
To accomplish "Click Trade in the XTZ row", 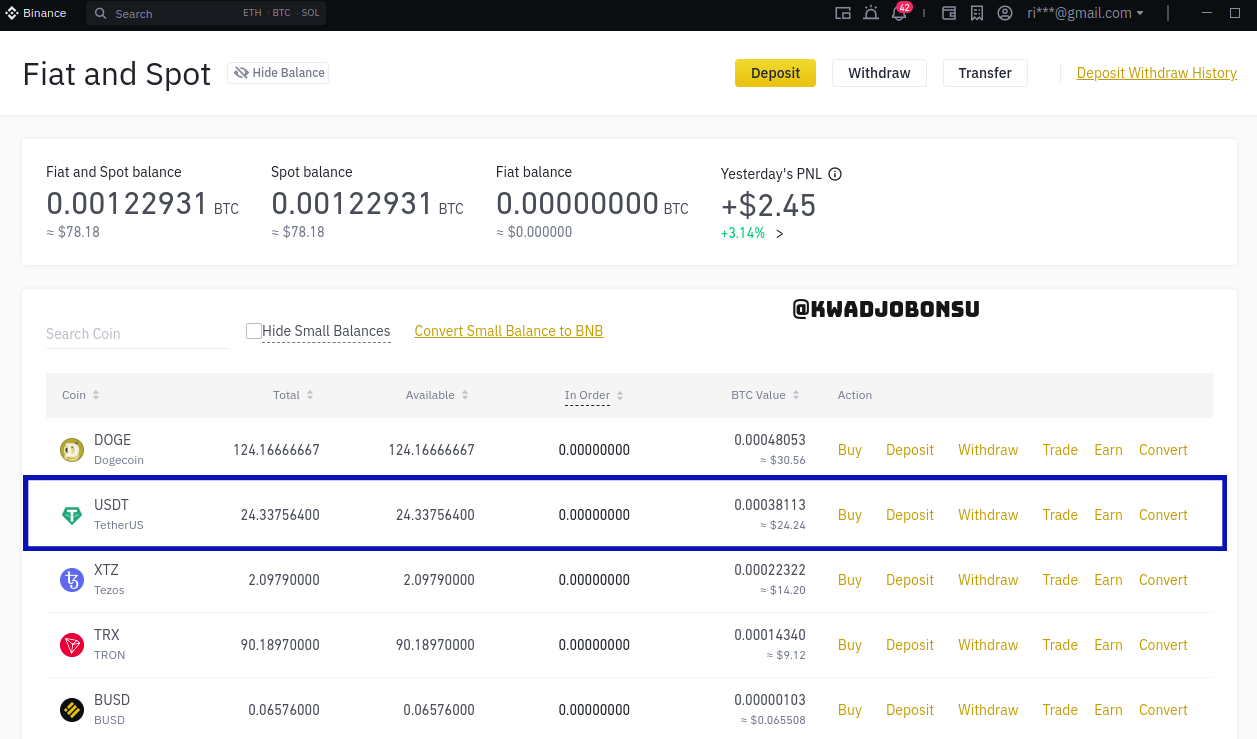I will (1060, 580).
